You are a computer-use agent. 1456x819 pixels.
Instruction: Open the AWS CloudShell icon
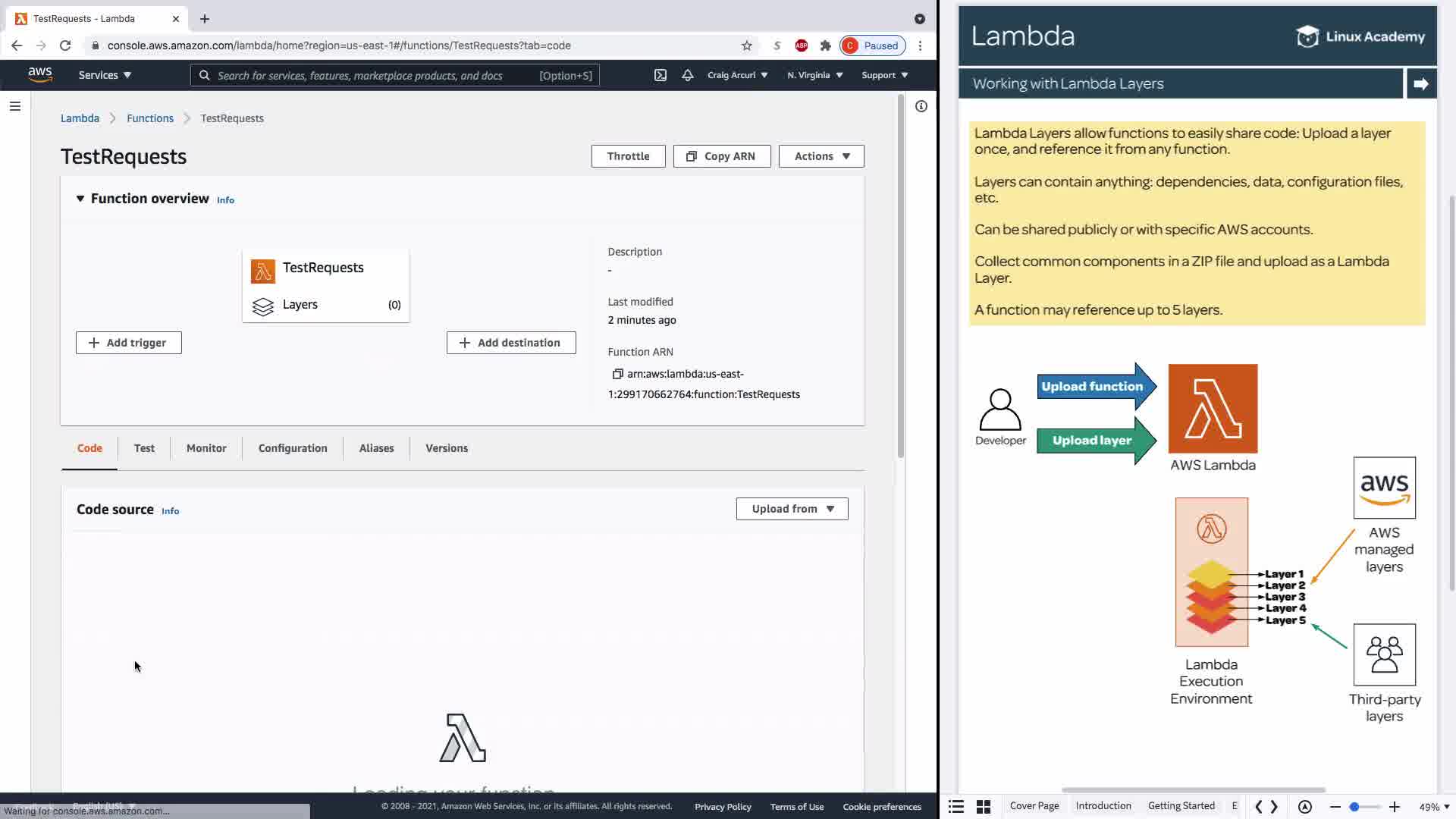[661, 75]
